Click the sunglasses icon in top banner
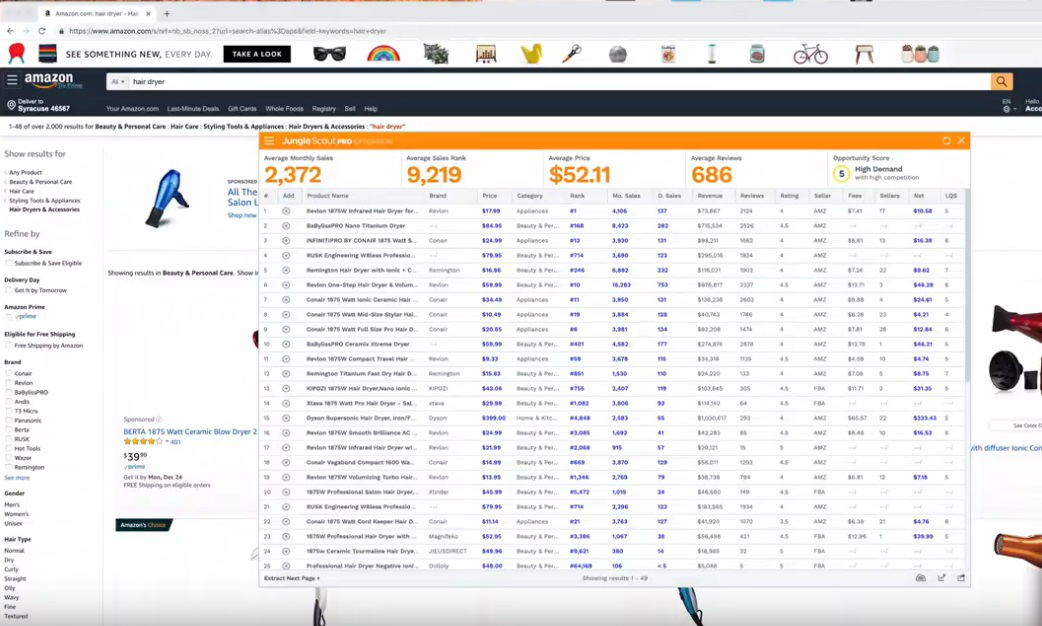 pos(330,54)
